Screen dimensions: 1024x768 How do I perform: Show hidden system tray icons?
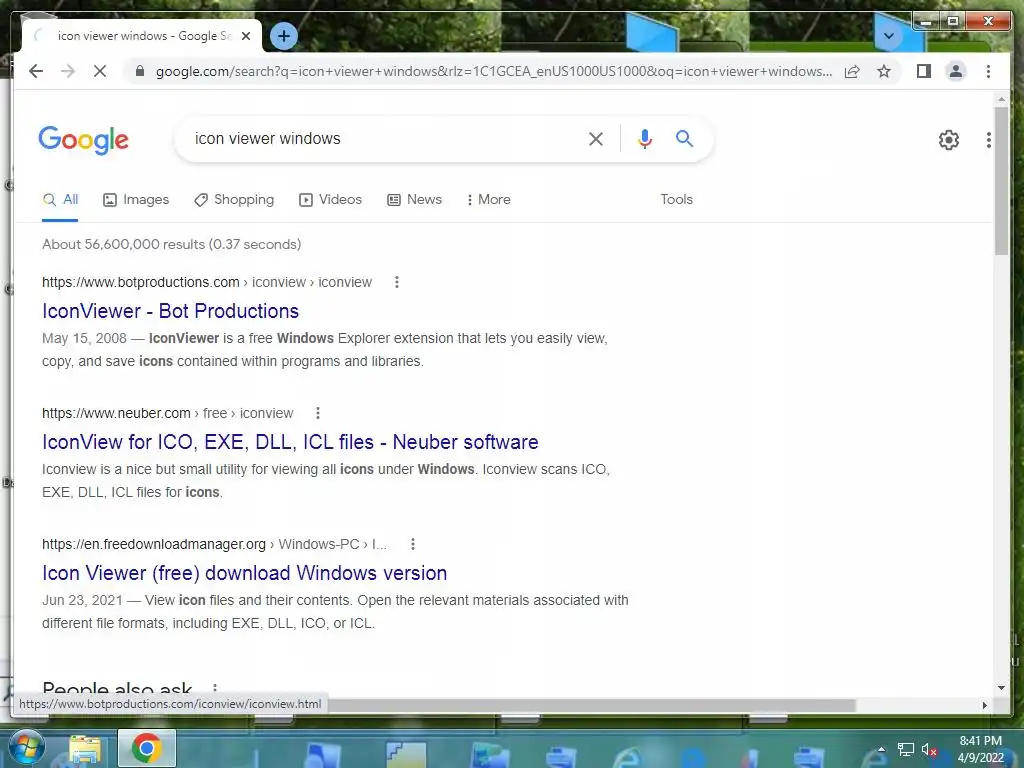[x=881, y=749]
